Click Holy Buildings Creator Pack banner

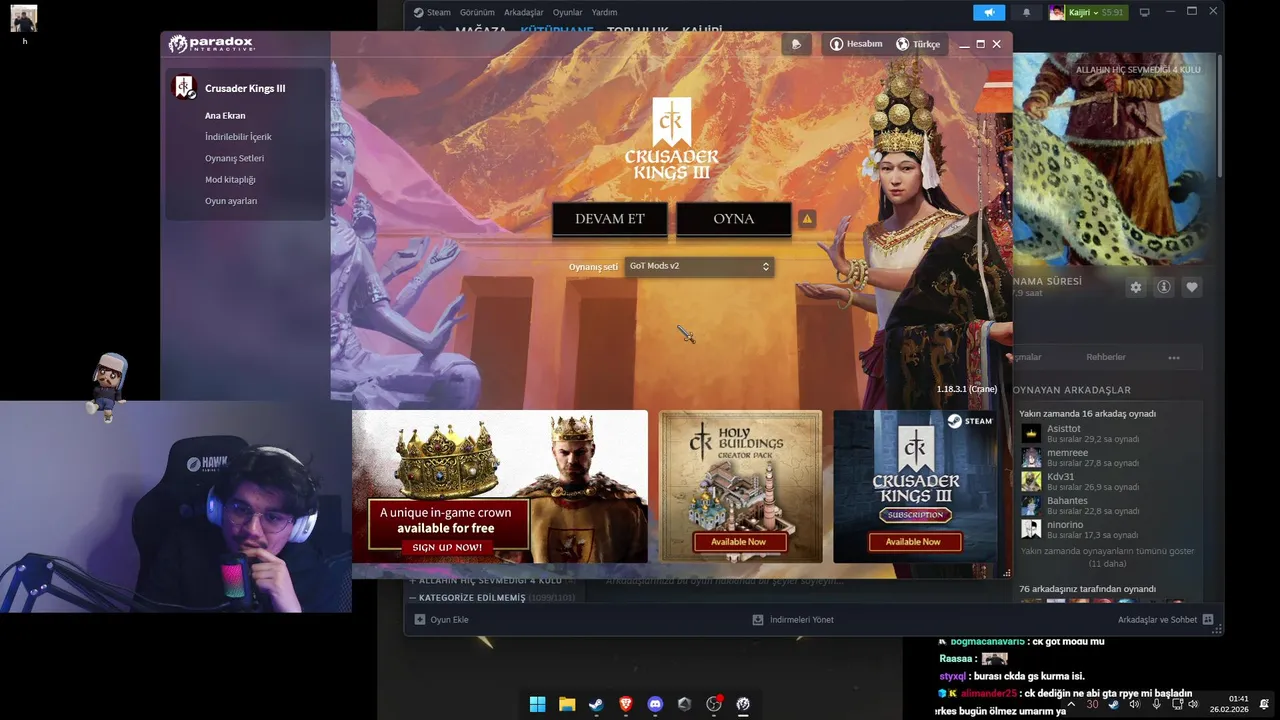click(x=740, y=486)
